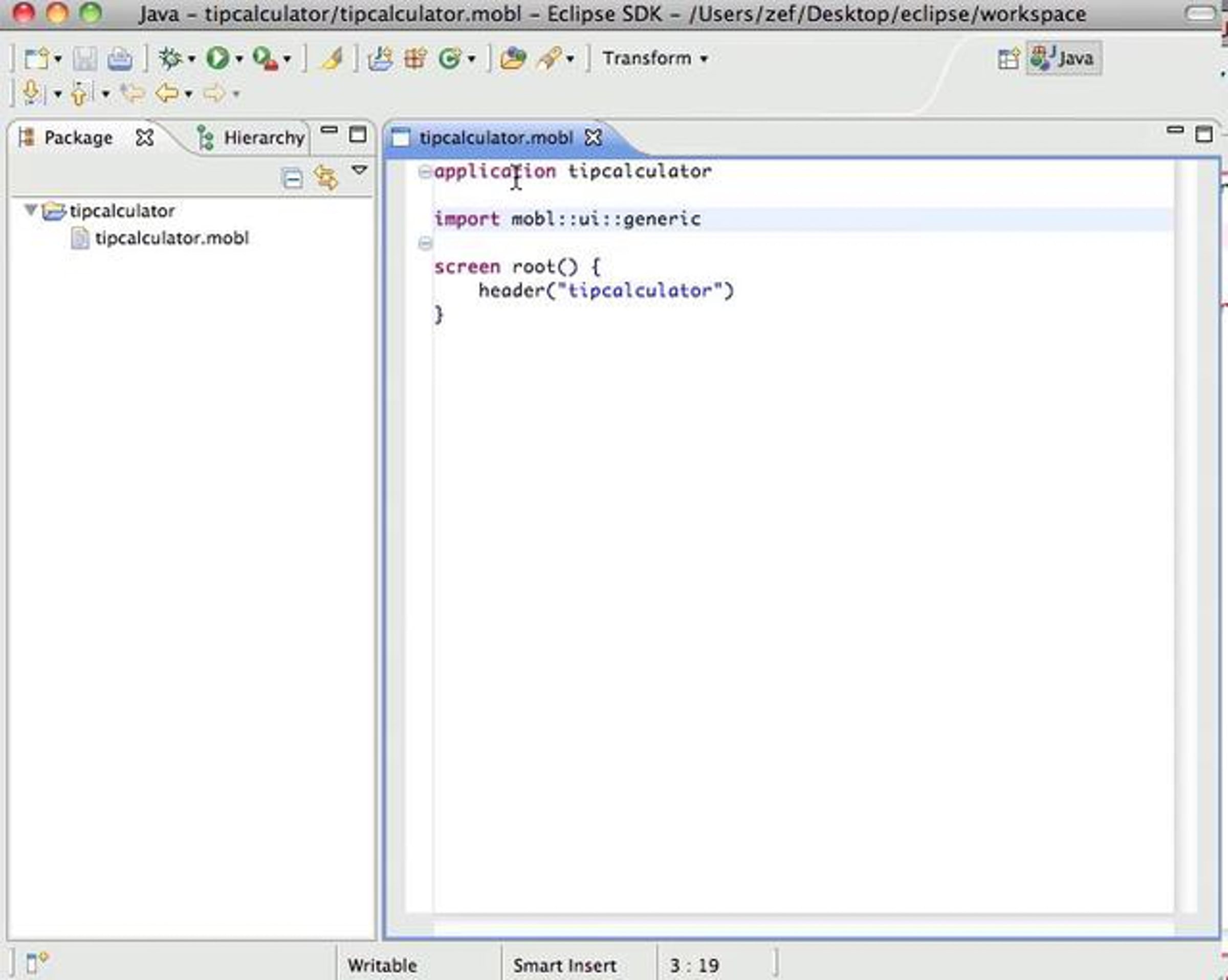
Task: Open tipcalculator.mobl file in tree
Action: pyautogui.click(x=171, y=238)
